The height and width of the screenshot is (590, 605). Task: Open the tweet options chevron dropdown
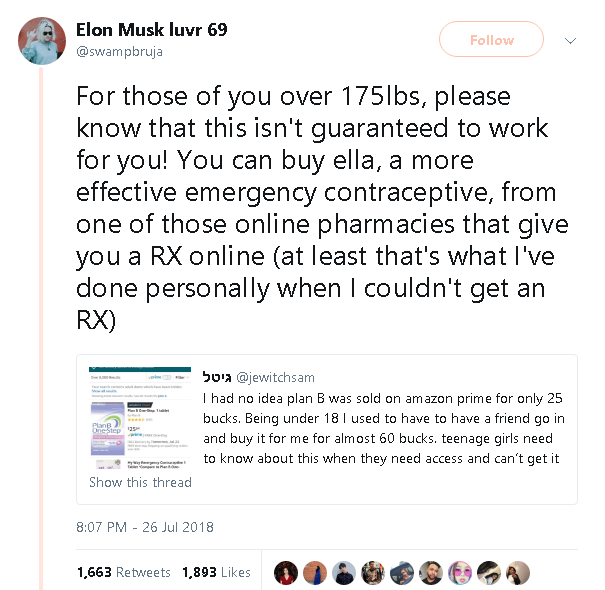pos(571,41)
